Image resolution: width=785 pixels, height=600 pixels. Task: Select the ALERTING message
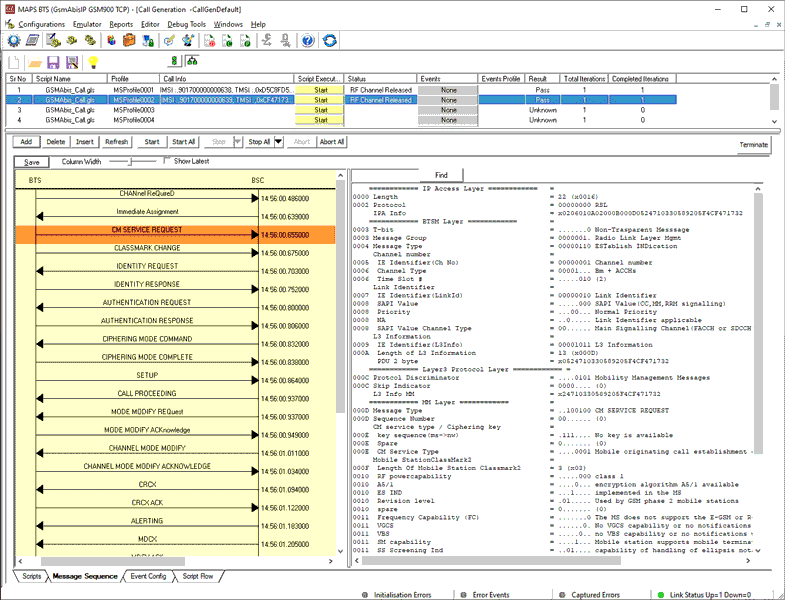(147, 521)
